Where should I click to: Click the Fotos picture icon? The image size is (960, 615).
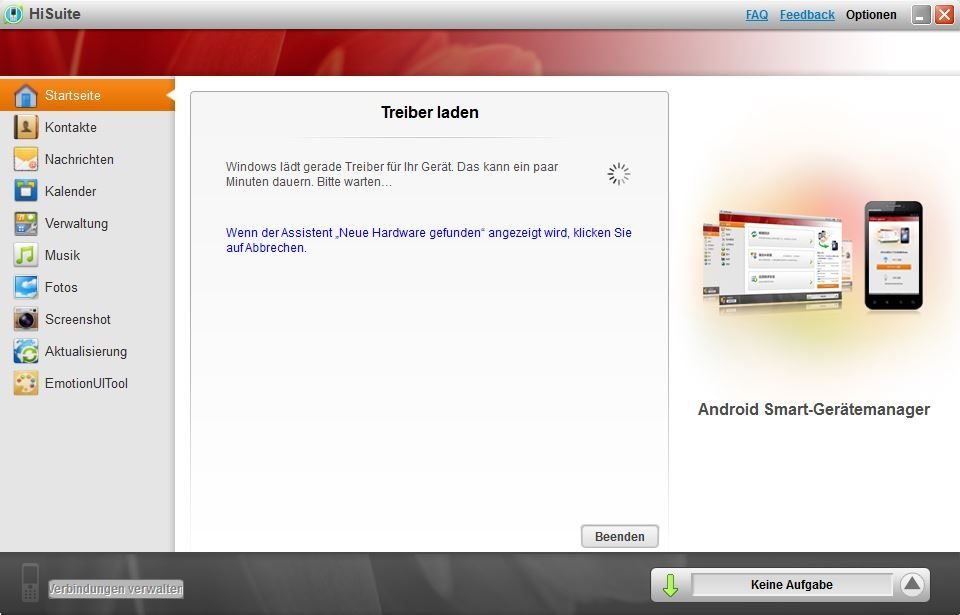click(x=26, y=287)
